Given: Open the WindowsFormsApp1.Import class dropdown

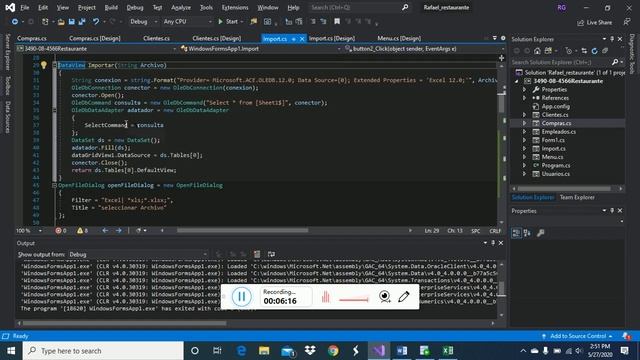Looking at the screenshot, I should coord(260,49).
